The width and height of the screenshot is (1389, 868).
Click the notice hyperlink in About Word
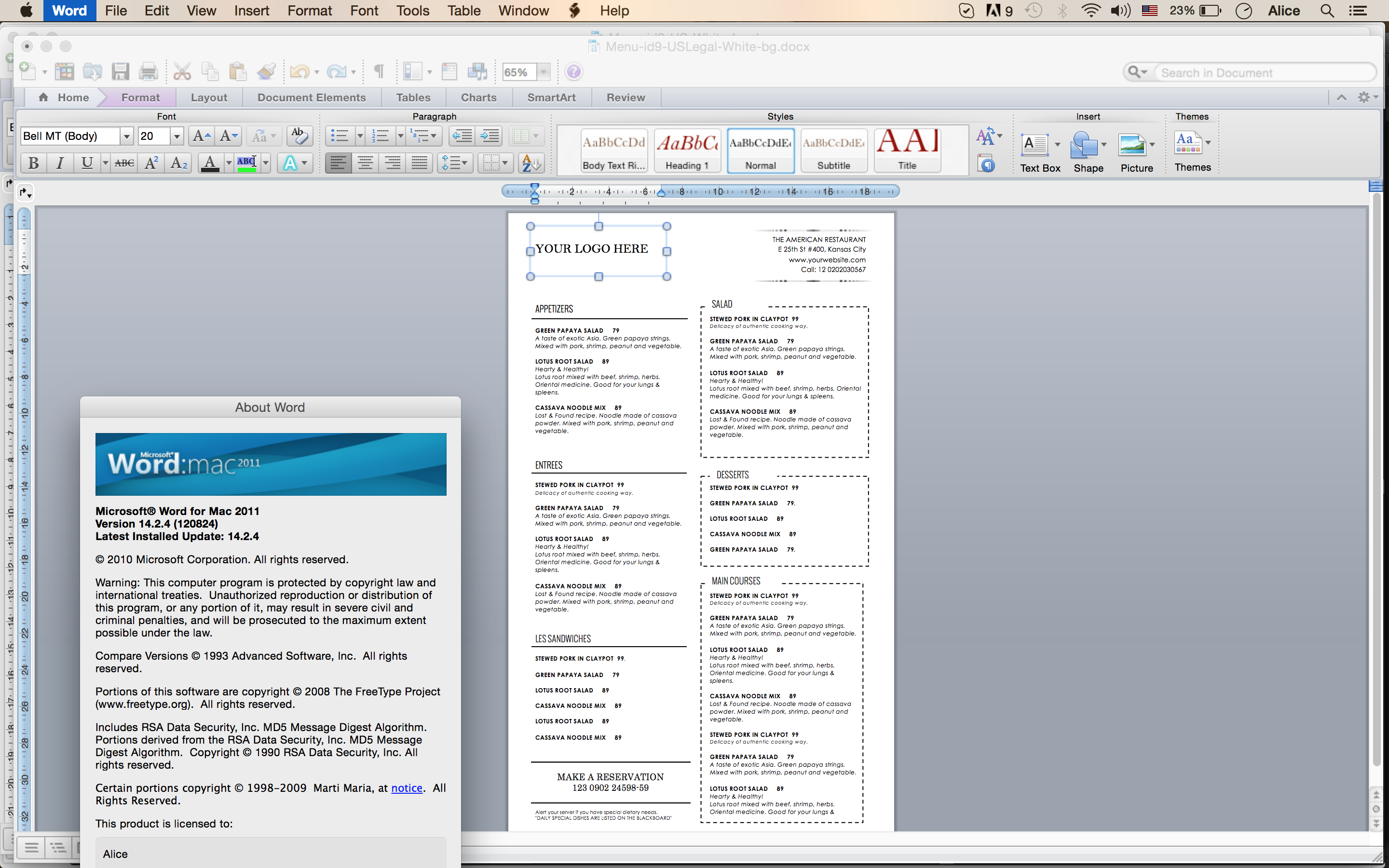coord(407,787)
